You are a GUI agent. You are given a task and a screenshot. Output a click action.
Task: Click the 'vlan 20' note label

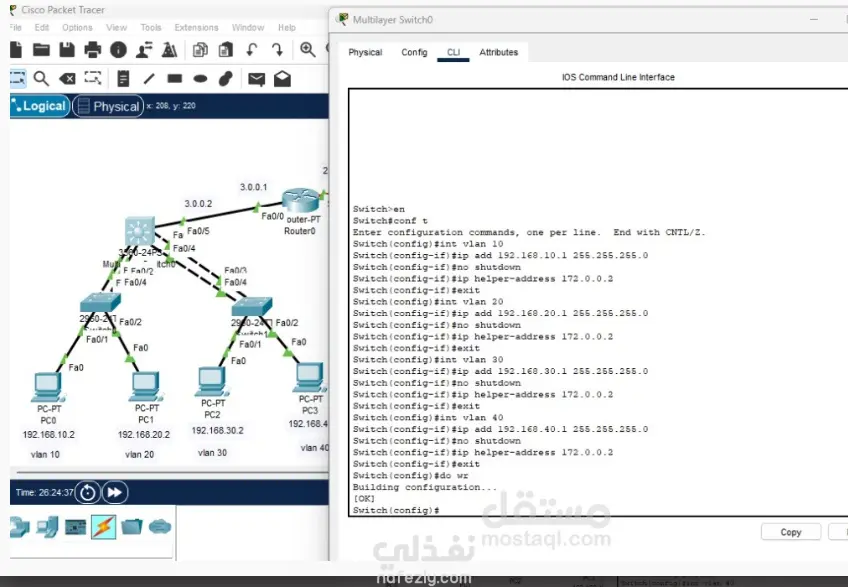click(x=140, y=454)
